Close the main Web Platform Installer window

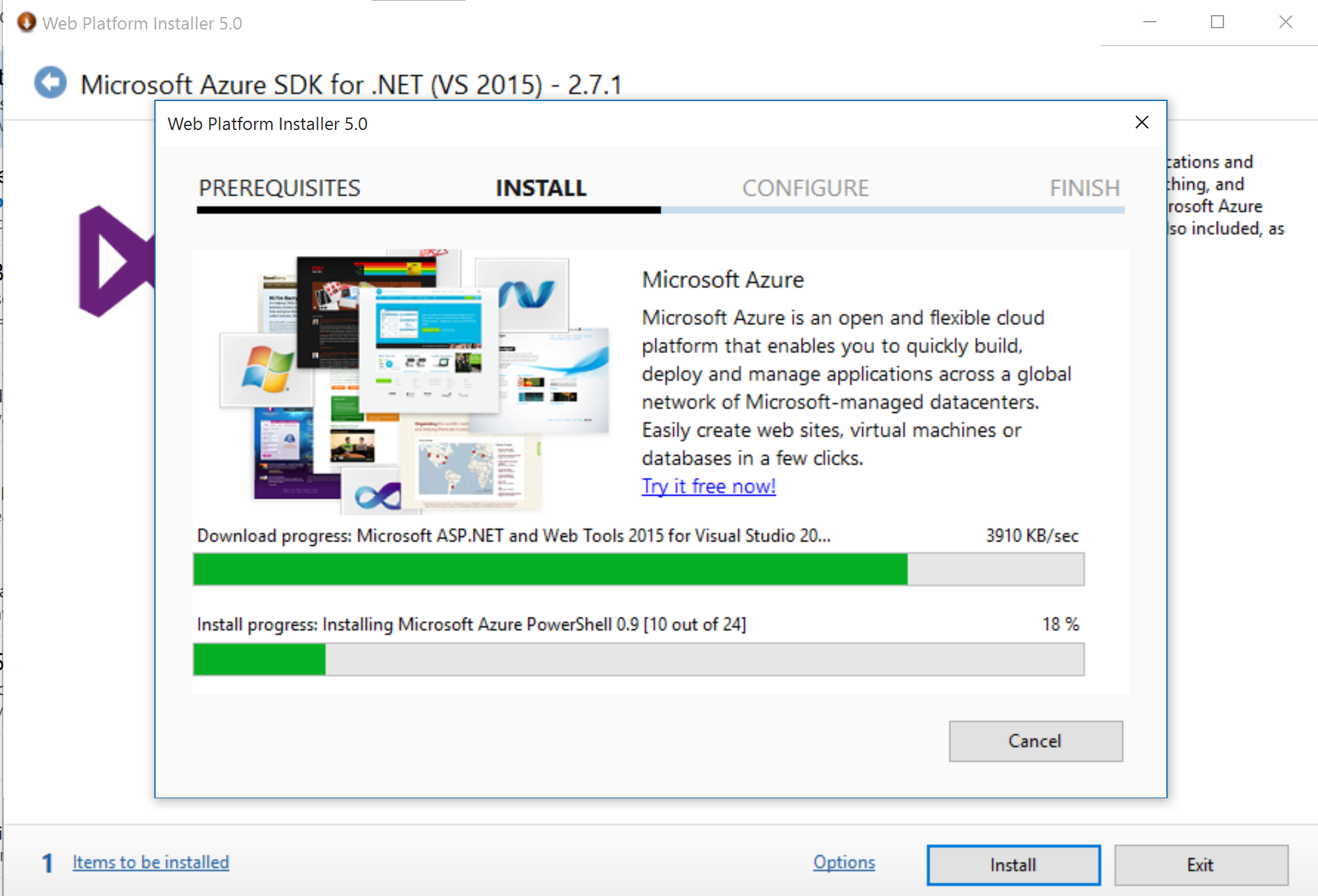[x=1285, y=22]
